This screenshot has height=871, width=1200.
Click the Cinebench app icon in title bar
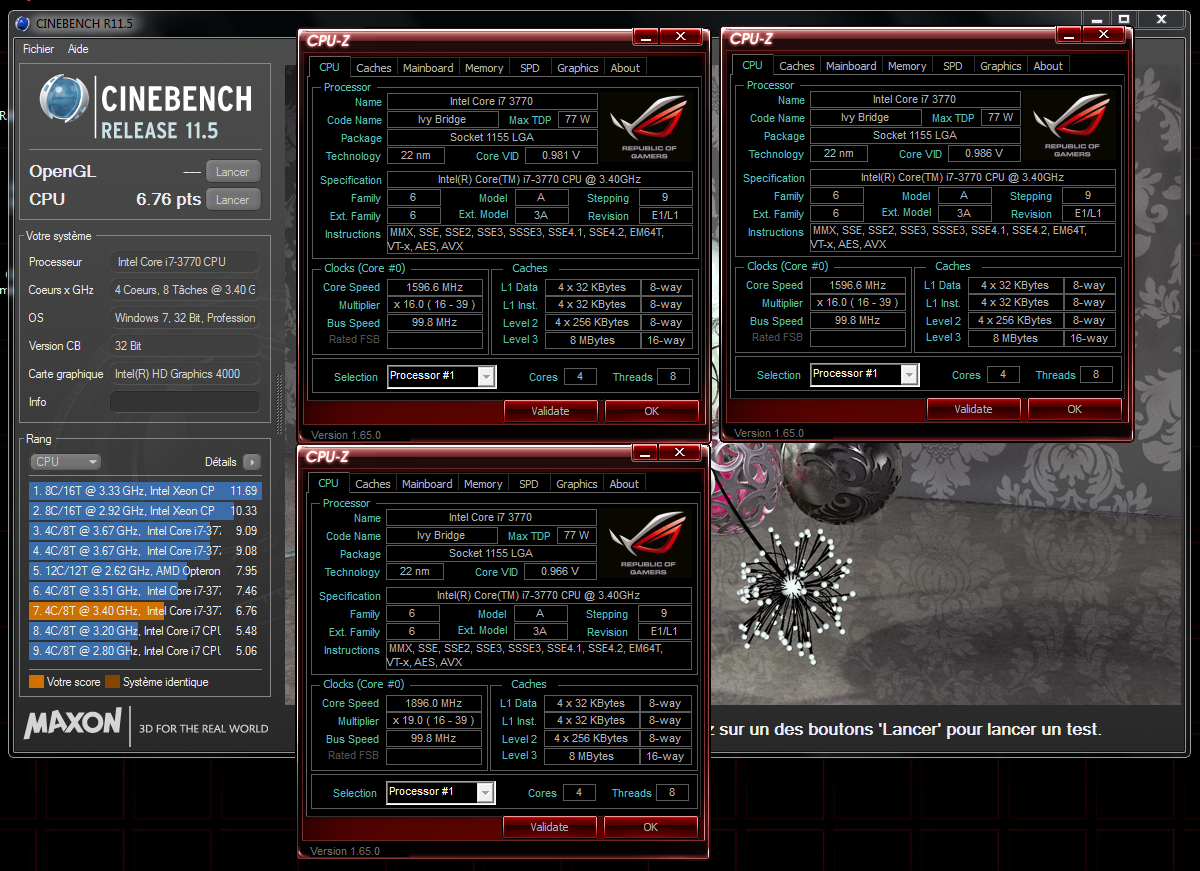[22, 22]
